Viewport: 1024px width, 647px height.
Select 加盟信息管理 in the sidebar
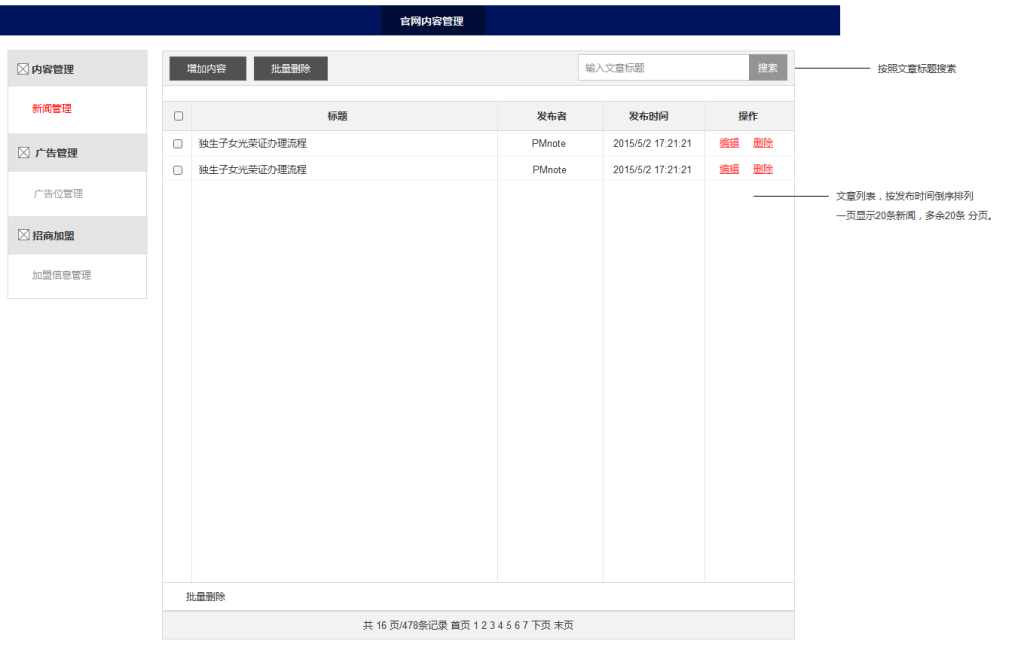click(62, 274)
